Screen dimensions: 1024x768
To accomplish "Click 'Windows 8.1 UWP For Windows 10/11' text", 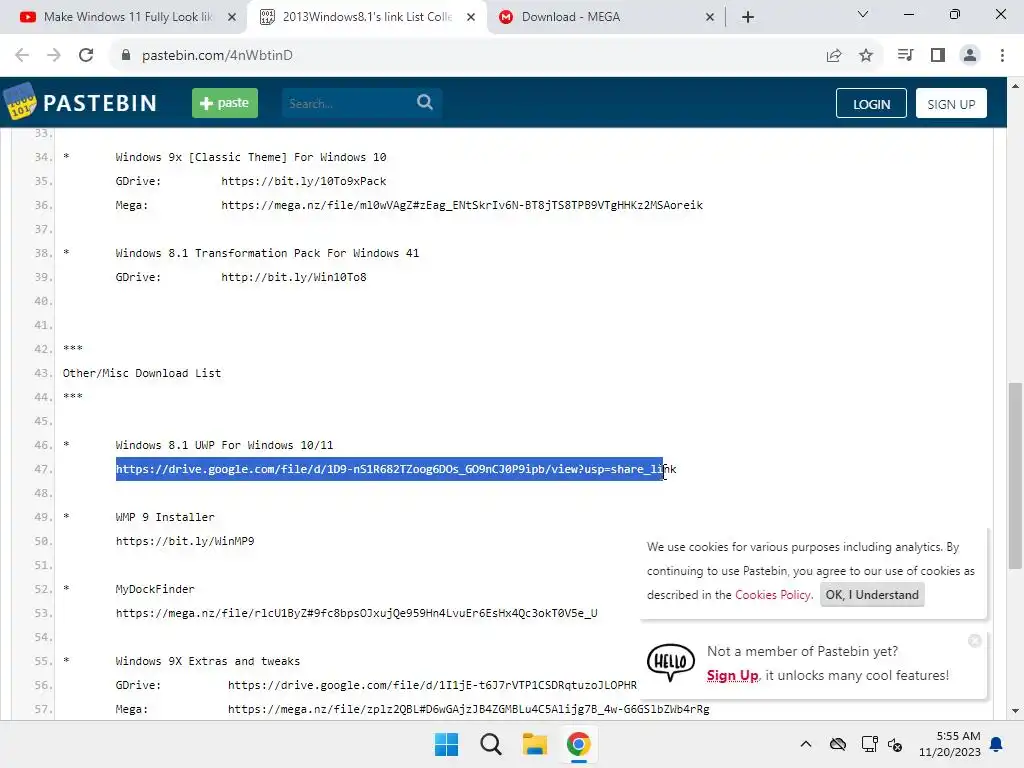I will tap(224, 445).
